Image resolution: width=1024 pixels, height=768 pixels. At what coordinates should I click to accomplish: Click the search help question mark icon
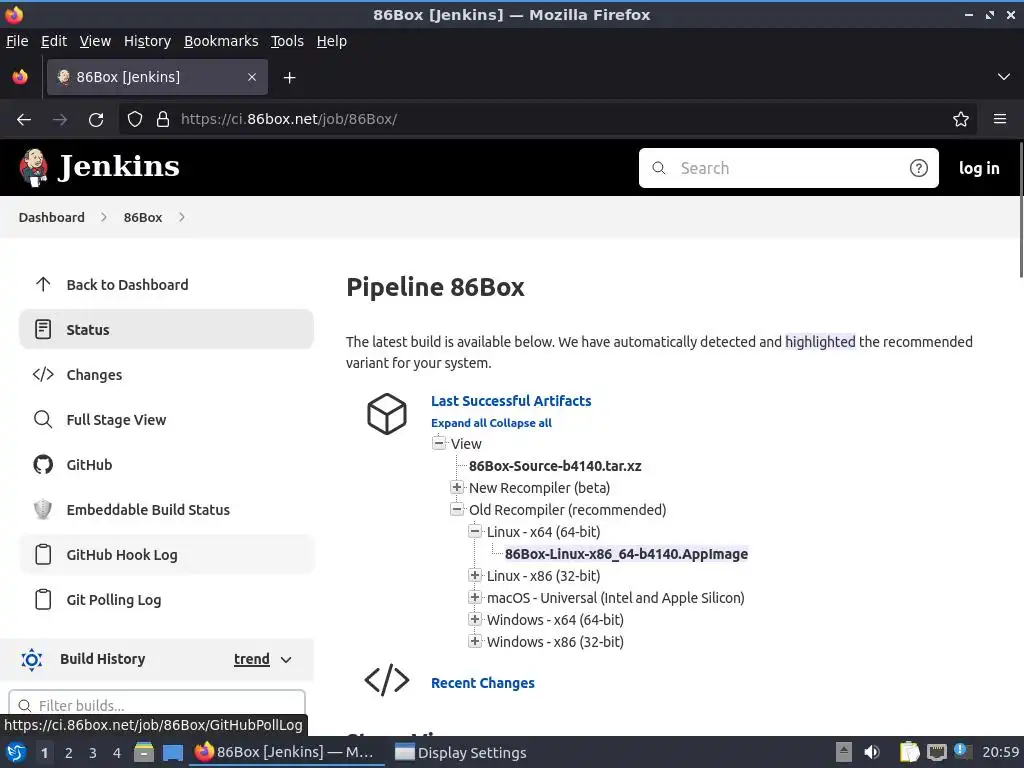click(x=918, y=168)
